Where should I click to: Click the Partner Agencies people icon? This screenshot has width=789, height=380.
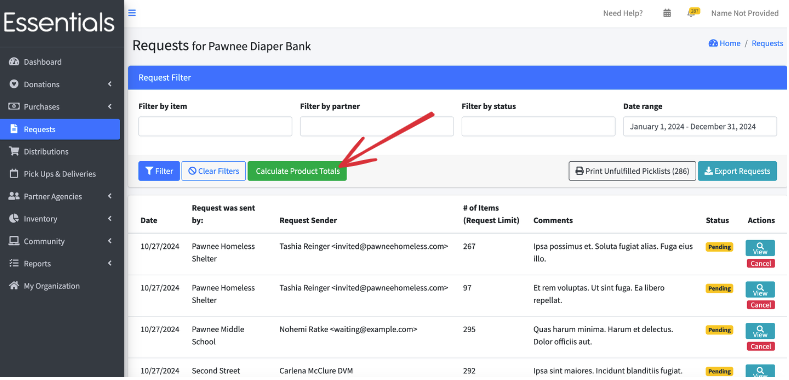point(14,196)
